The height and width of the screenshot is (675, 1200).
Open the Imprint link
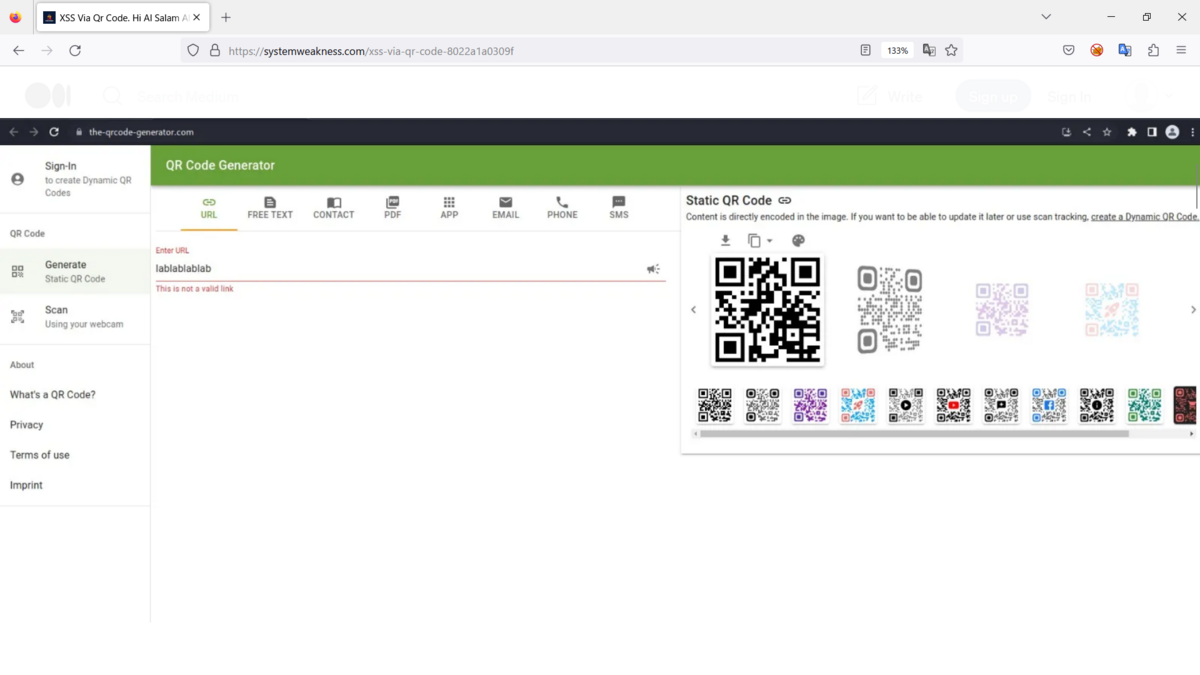coord(26,485)
